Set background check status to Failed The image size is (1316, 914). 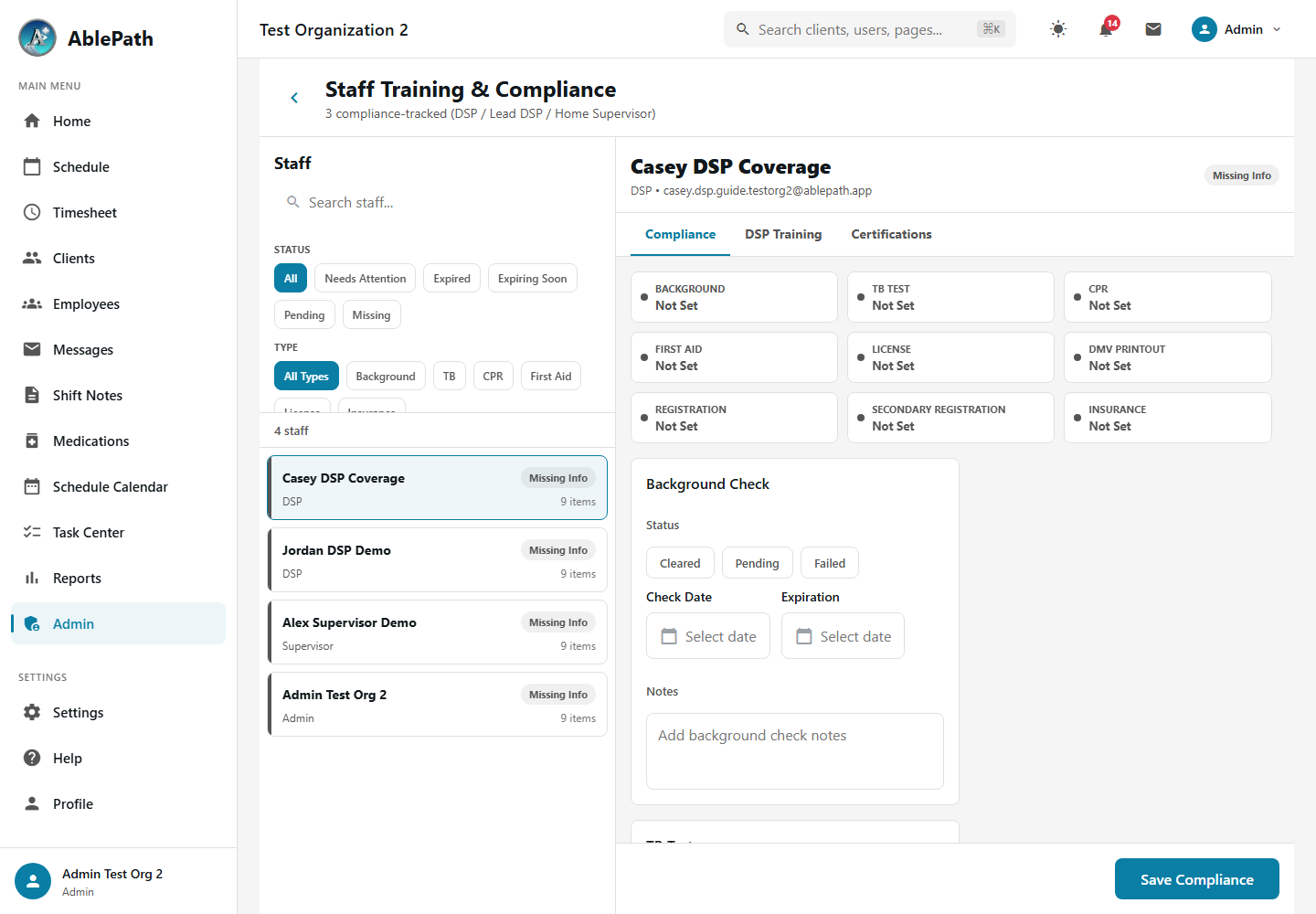(830, 563)
